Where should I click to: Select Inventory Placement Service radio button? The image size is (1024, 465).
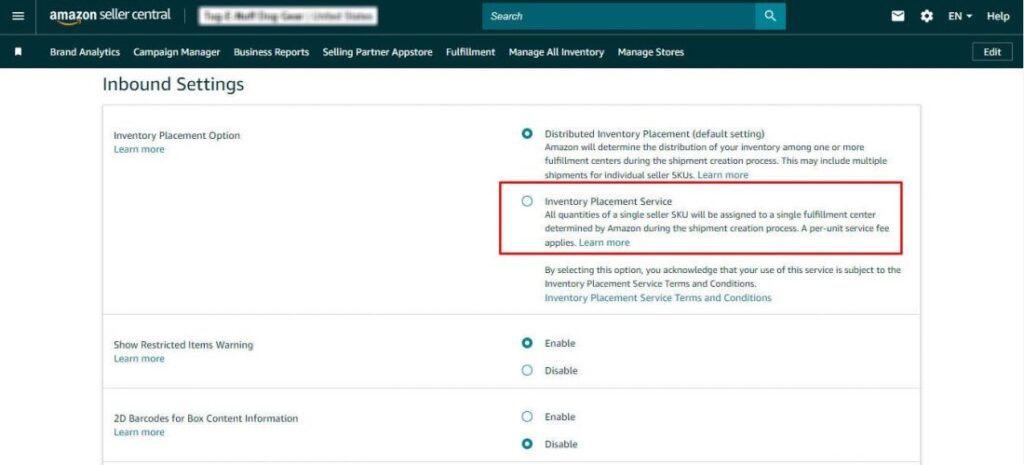527,201
